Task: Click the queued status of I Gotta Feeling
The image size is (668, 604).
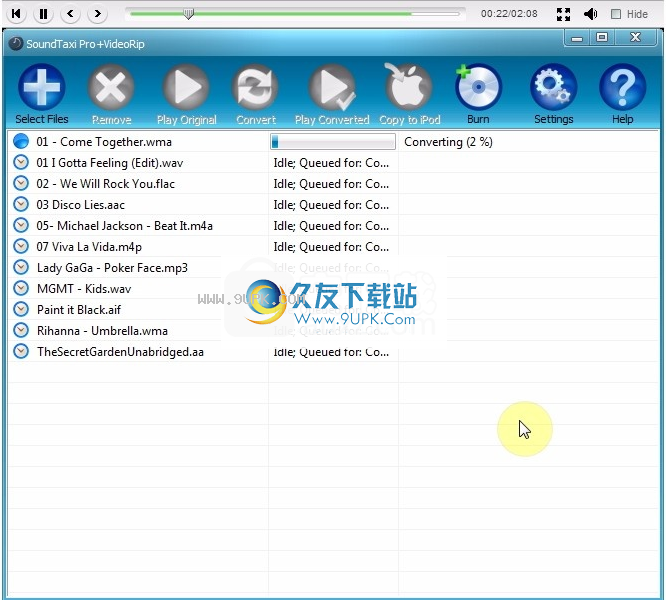Action: point(331,163)
